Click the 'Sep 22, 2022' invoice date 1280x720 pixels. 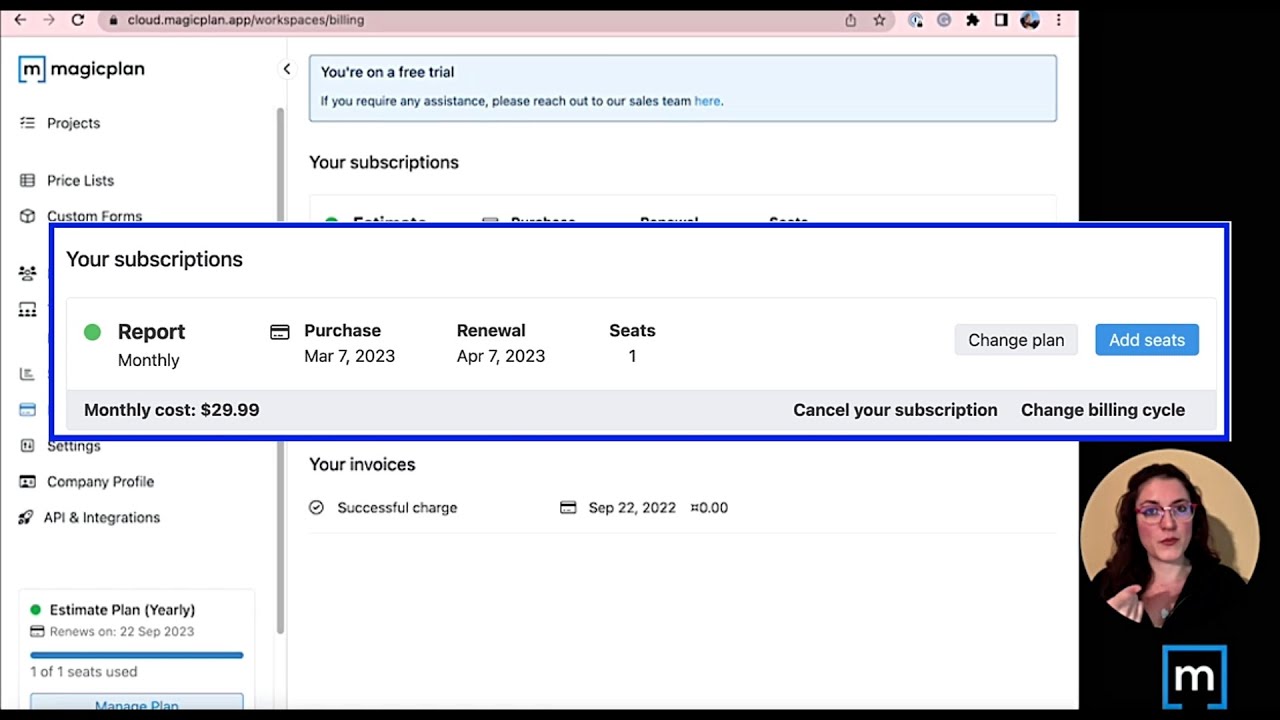(x=632, y=508)
